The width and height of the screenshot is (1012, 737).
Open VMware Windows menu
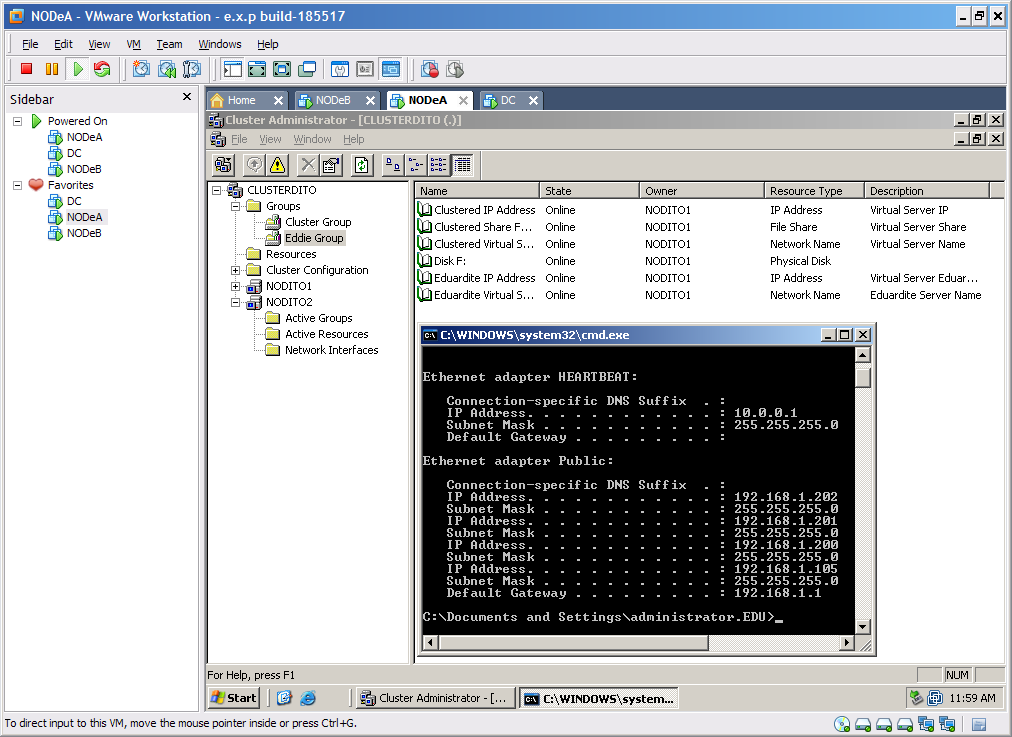219,44
